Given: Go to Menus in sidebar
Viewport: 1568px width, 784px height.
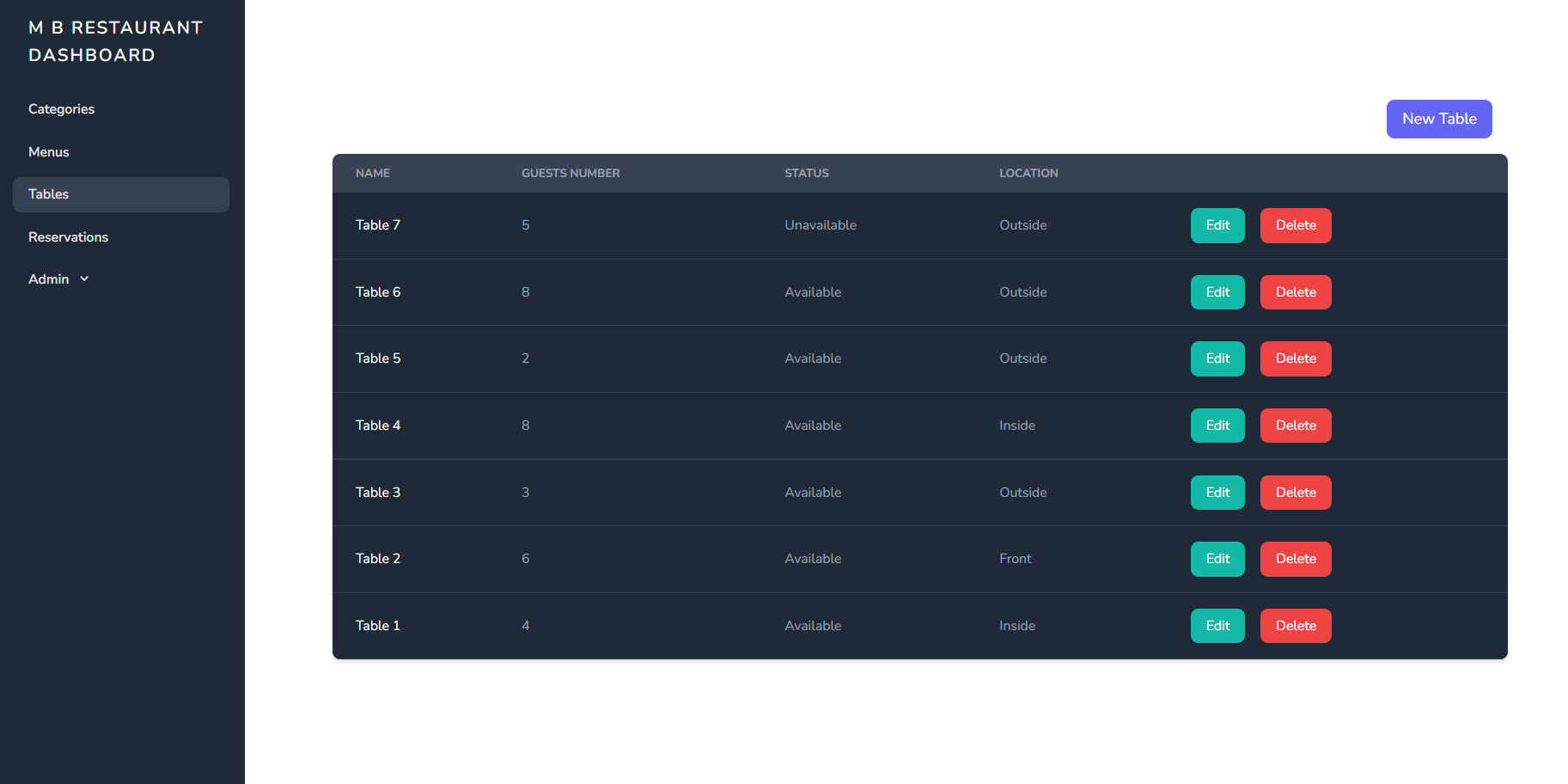Looking at the screenshot, I should [121, 152].
